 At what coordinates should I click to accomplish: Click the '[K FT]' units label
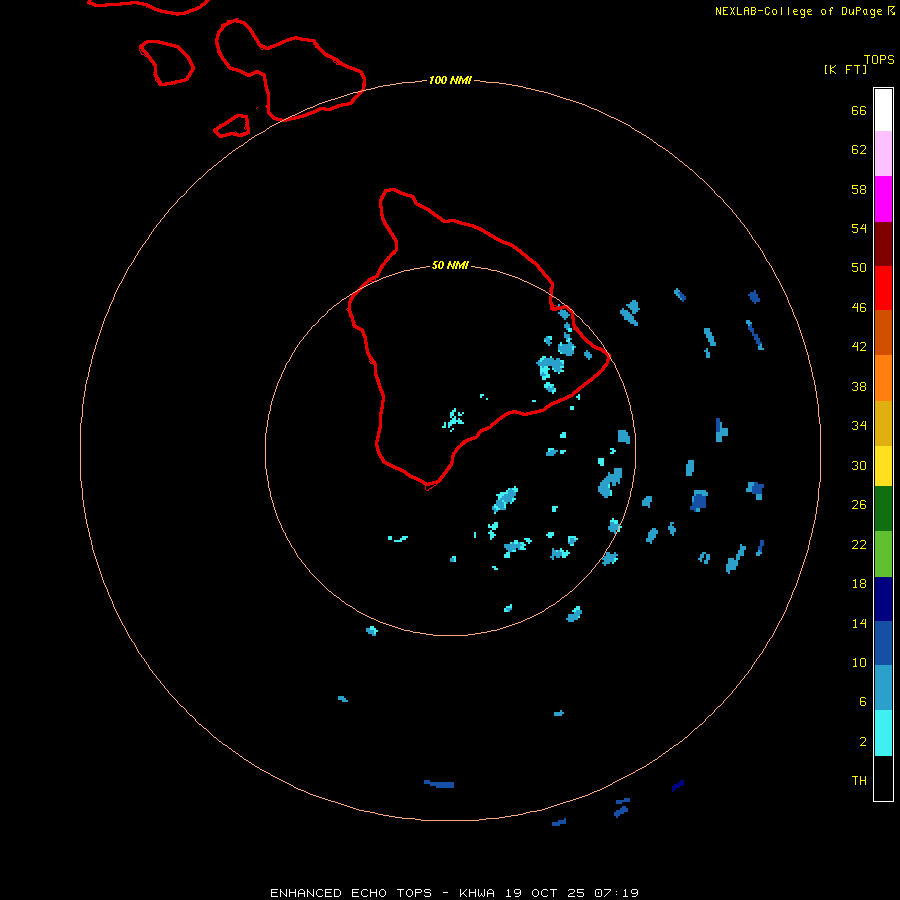tap(845, 69)
